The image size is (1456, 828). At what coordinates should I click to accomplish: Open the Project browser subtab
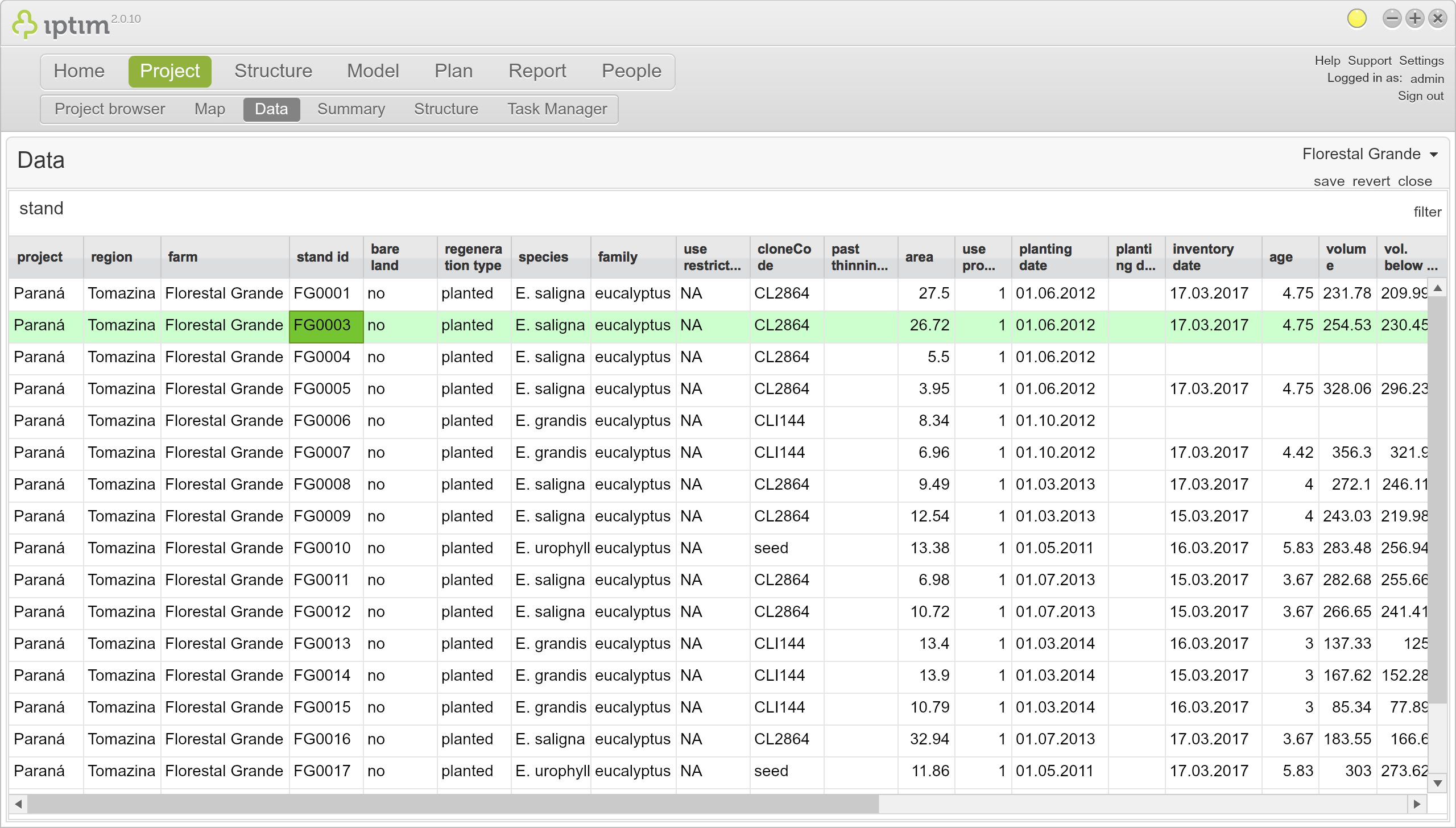point(110,109)
